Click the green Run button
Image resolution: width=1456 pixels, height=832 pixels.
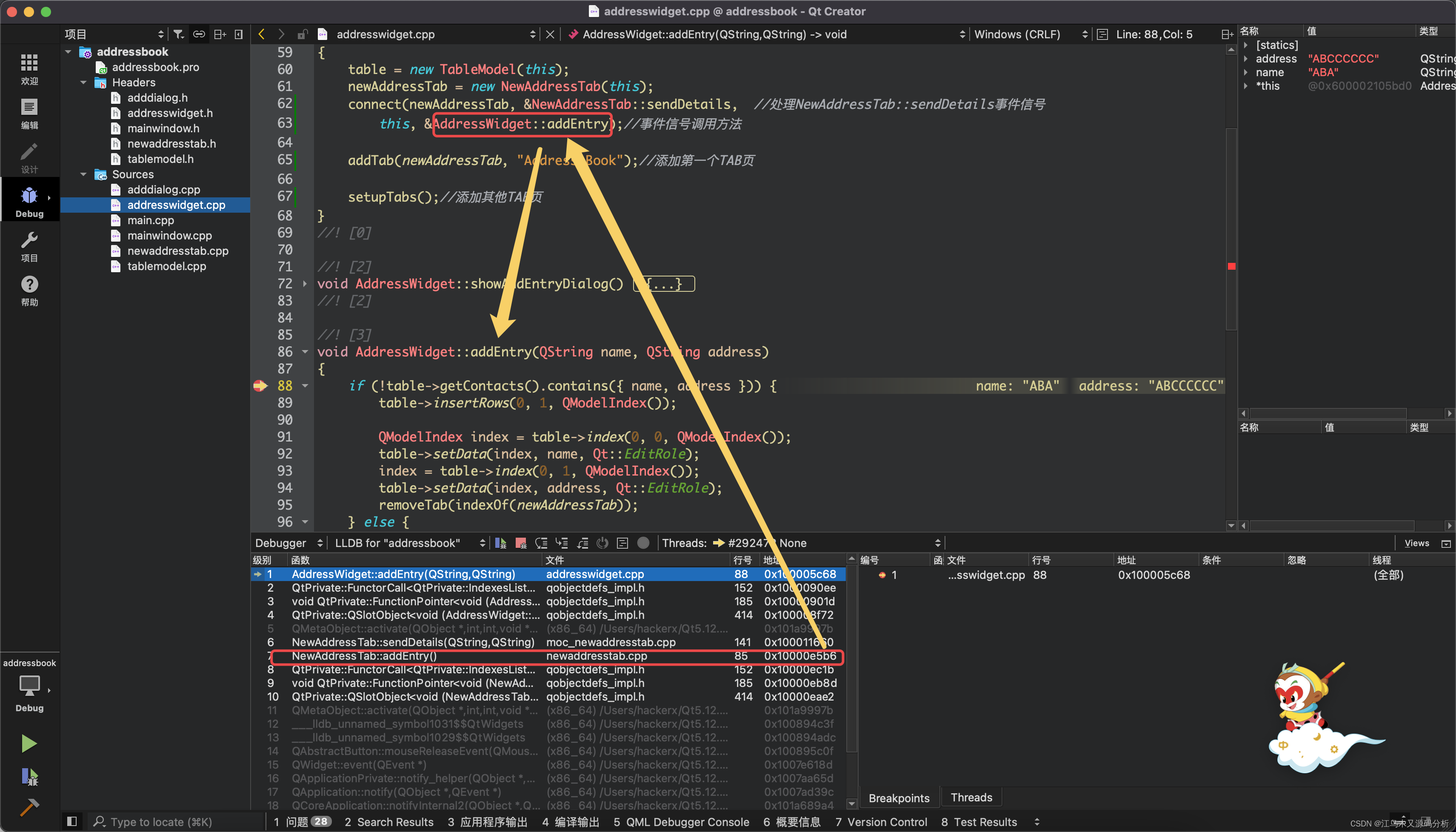point(29,744)
